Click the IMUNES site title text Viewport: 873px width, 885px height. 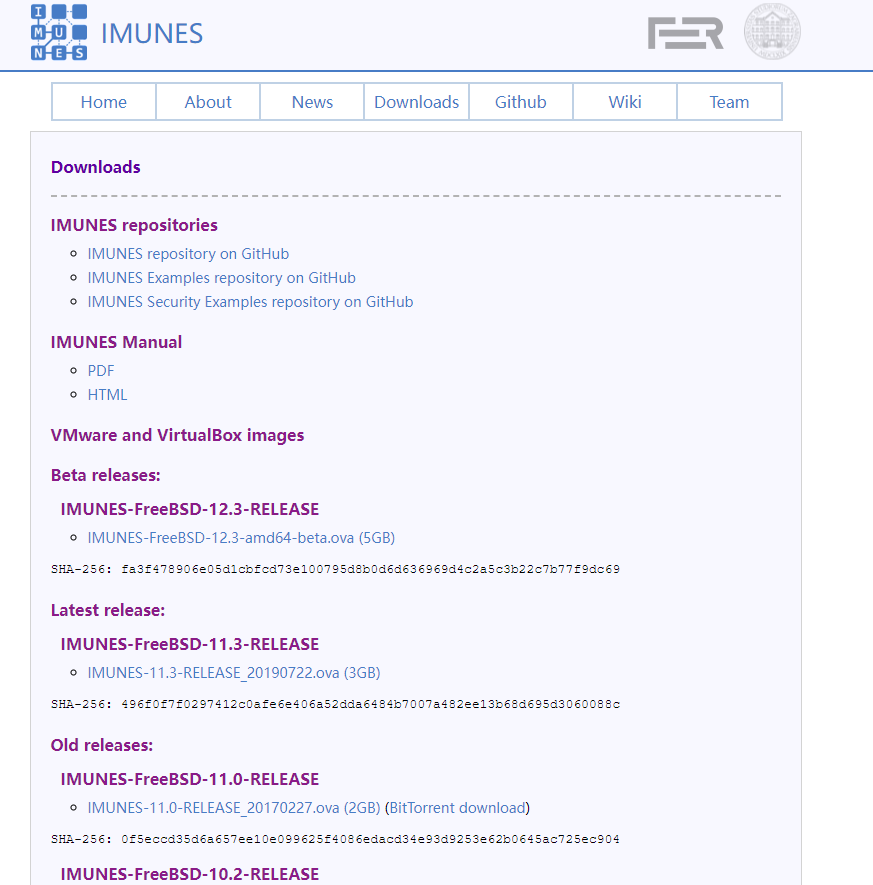(152, 33)
